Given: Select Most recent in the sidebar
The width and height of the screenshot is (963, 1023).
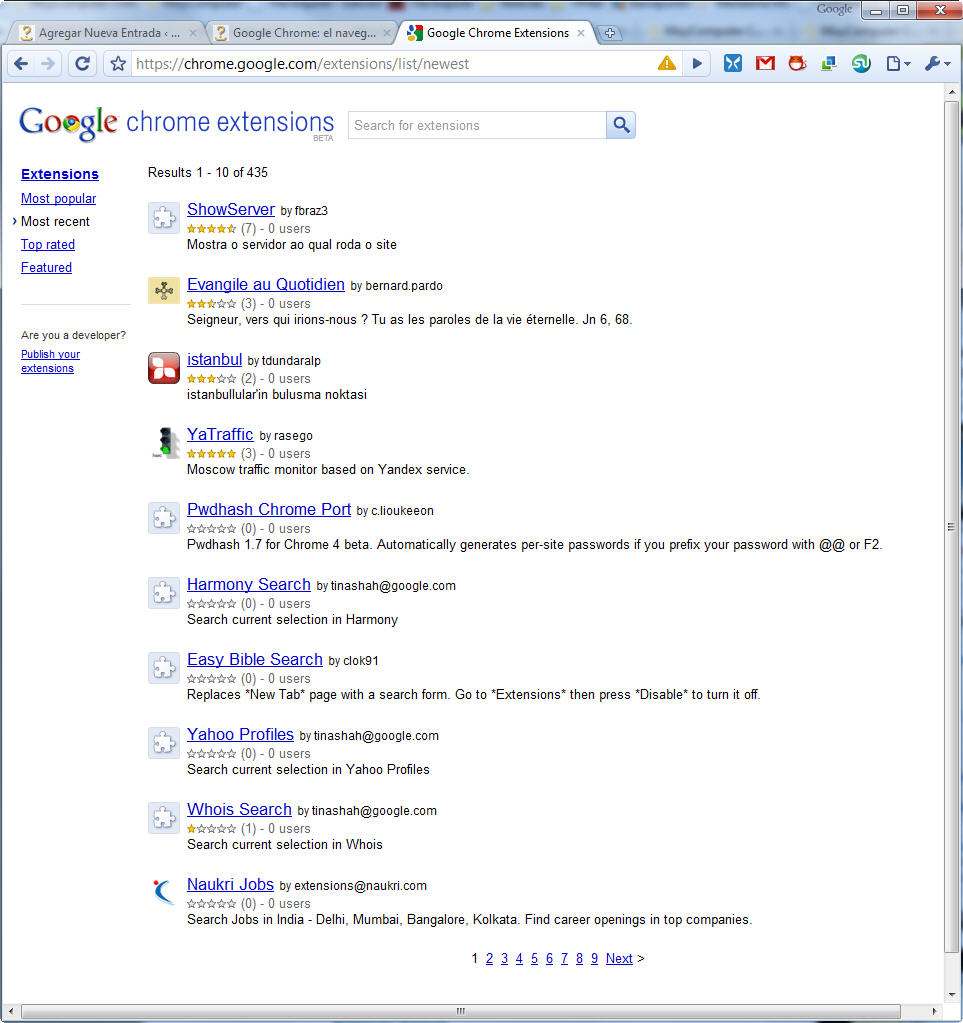Looking at the screenshot, I should (x=55, y=221).
